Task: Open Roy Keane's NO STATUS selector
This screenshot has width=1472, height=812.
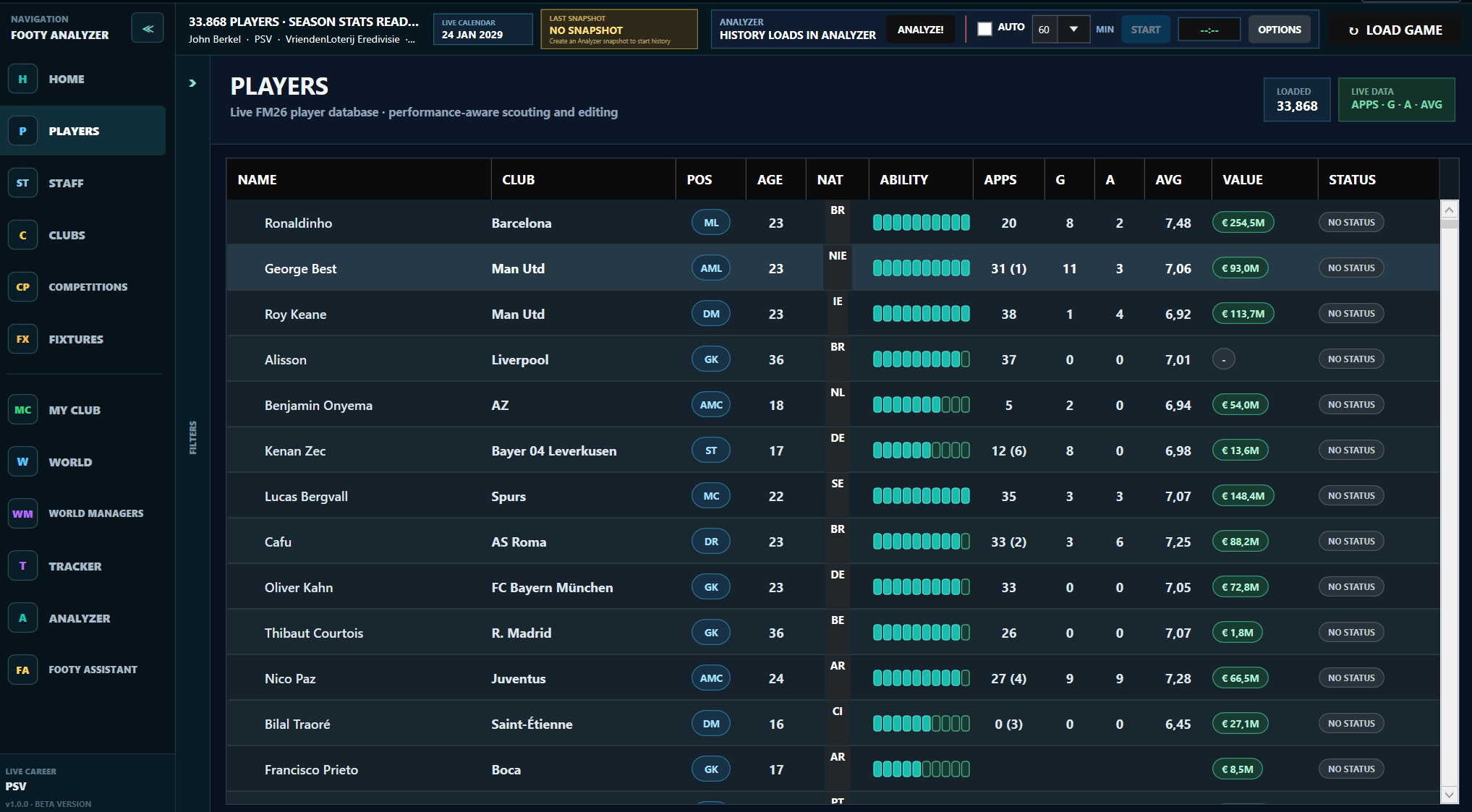Action: [x=1351, y=314]
